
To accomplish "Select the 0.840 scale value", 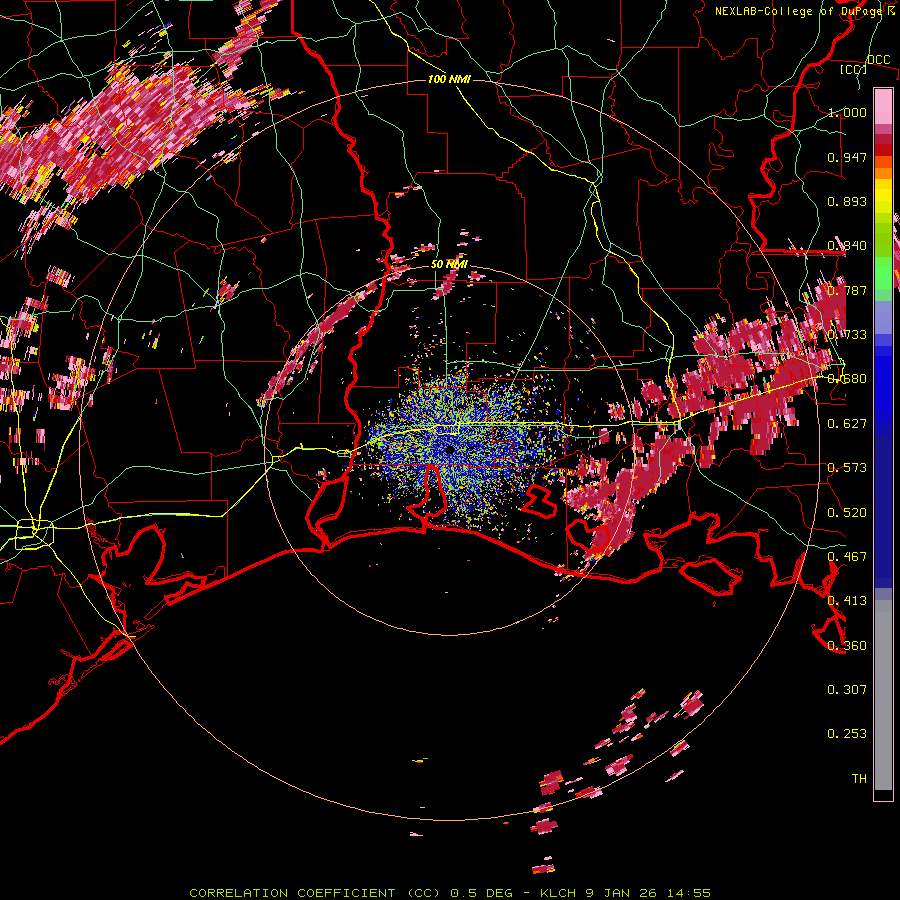I will [x=847, y=246].
